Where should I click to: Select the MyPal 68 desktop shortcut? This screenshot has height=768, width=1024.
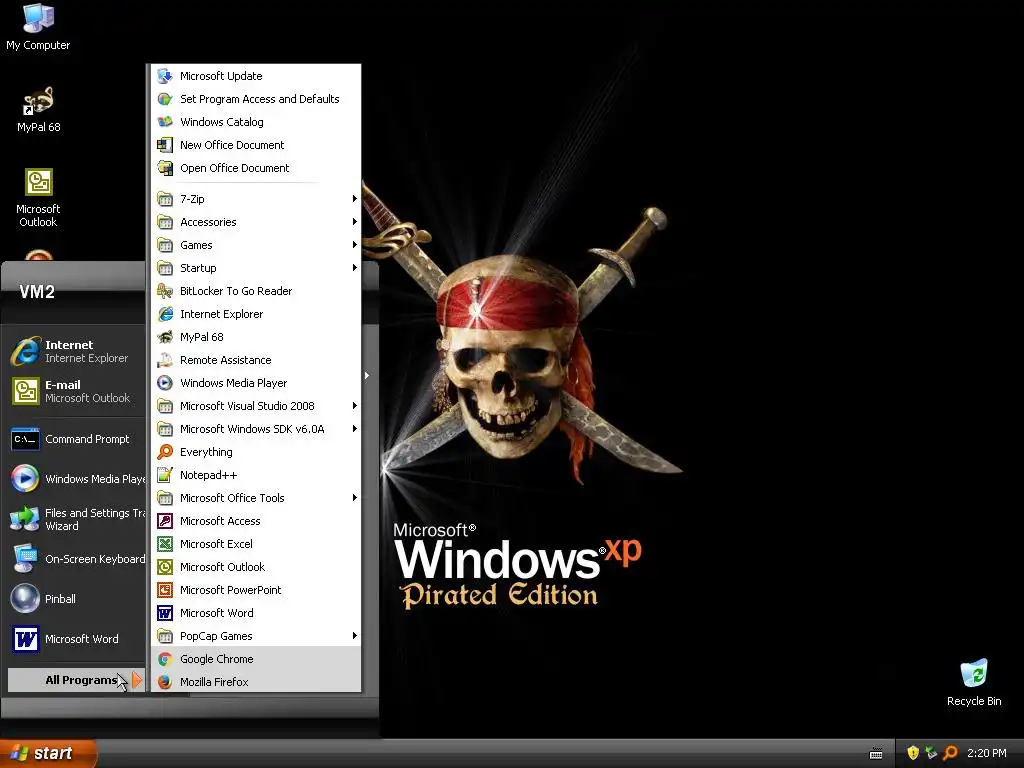[39, 109]
